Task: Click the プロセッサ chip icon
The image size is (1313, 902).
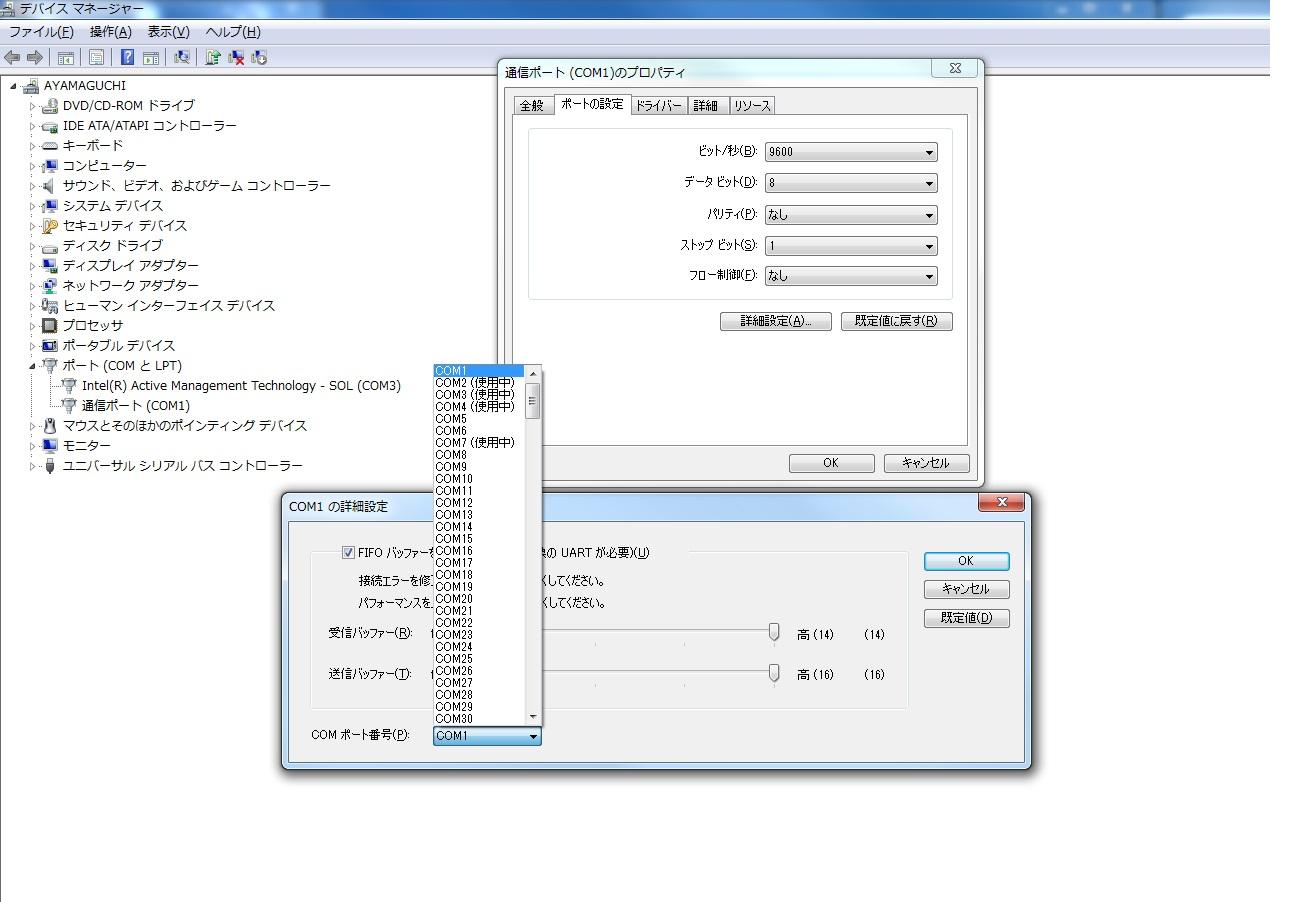Action: coord(50,326)
